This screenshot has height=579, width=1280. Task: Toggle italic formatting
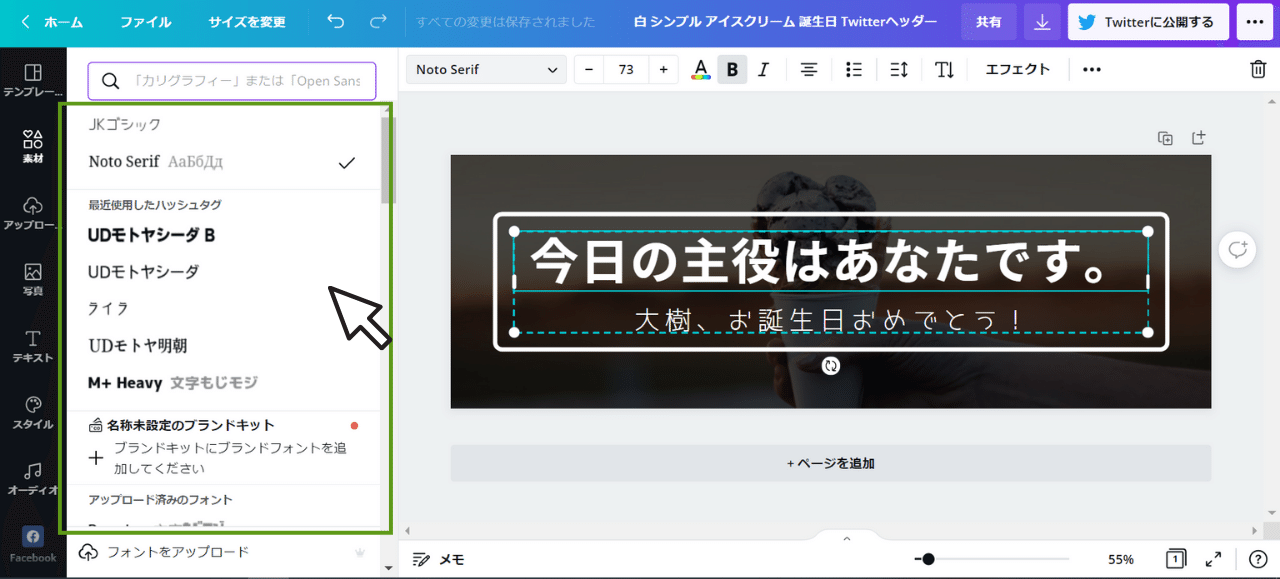[x=764, y=69]
